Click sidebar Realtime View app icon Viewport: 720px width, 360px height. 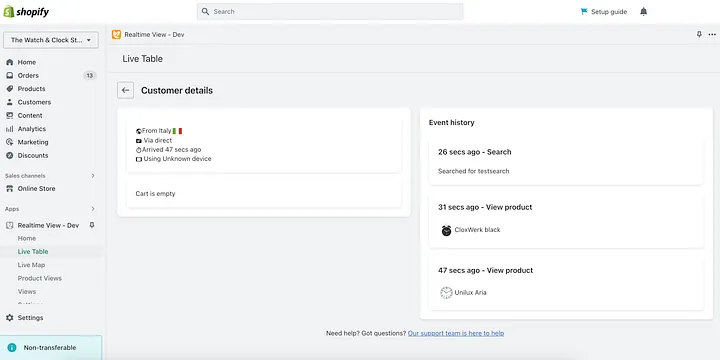(10, 225)
